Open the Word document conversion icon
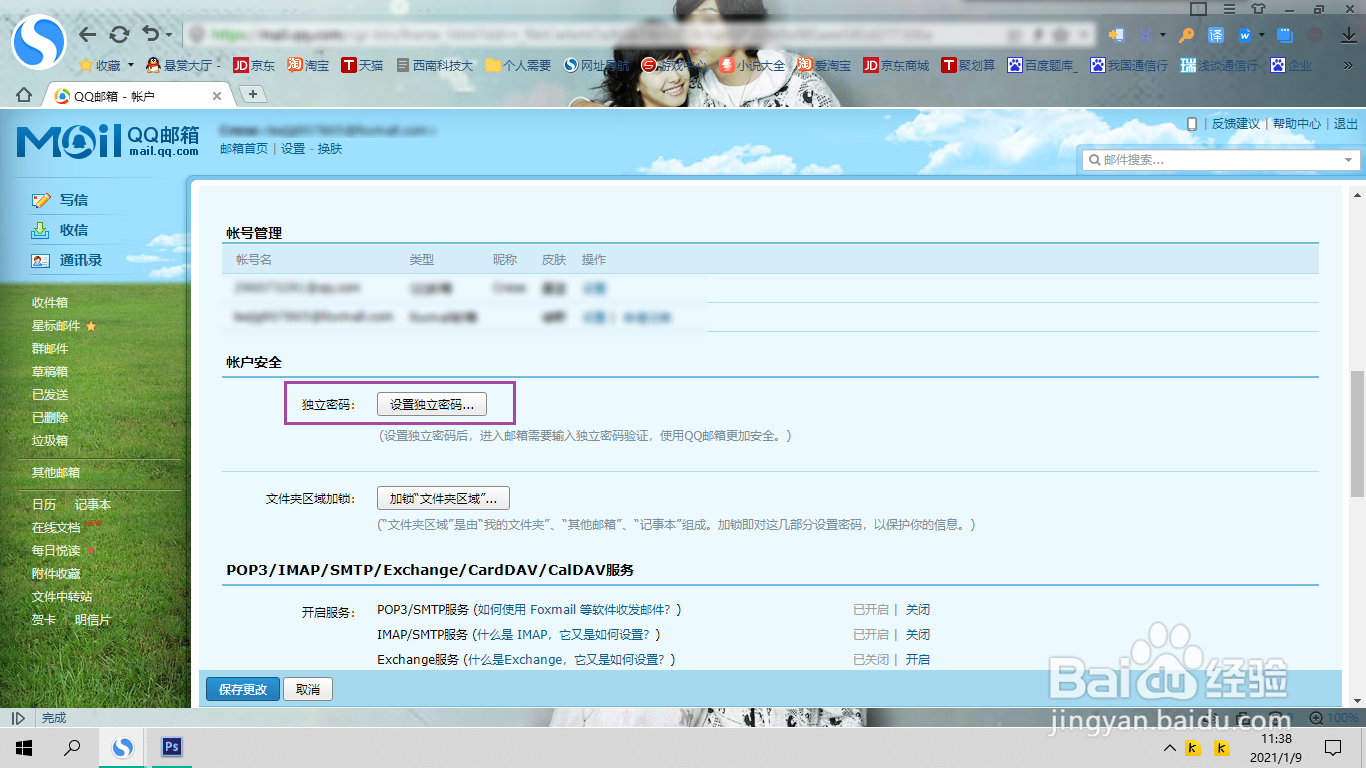 point(1246,35)
